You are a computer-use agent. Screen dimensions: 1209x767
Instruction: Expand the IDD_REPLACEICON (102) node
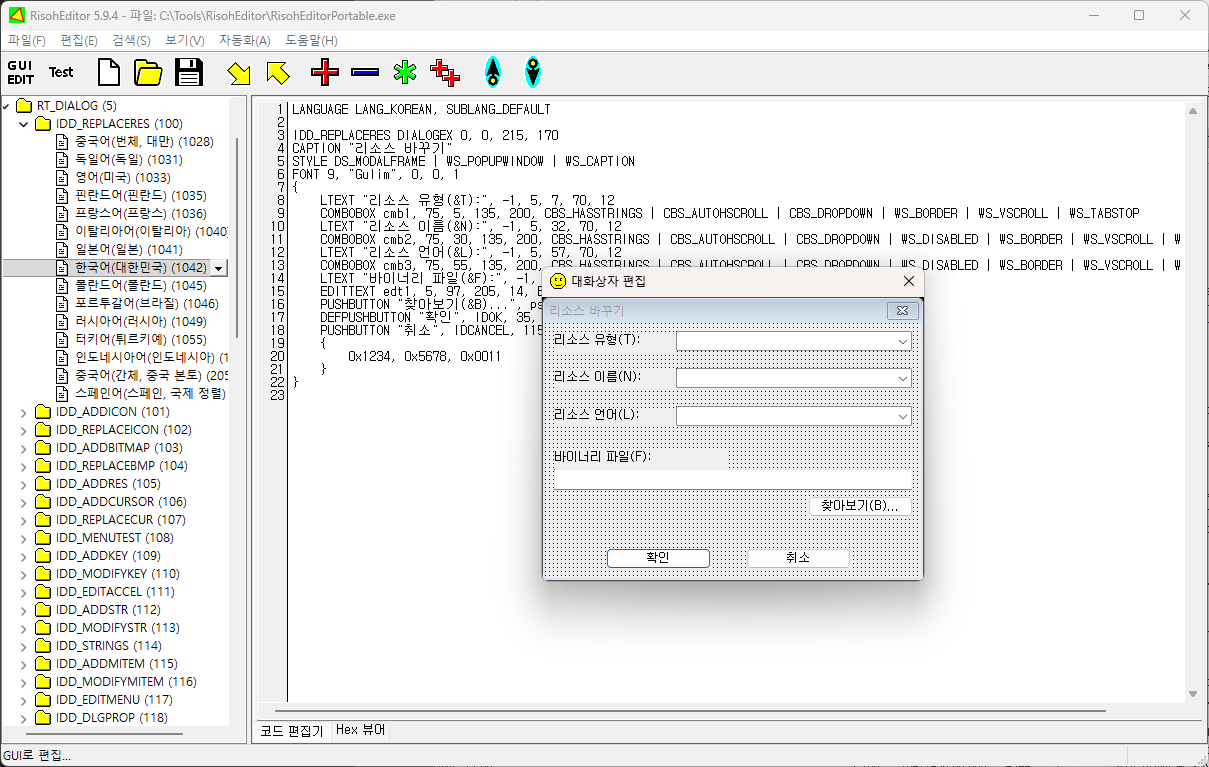click(x=25, y=430)
